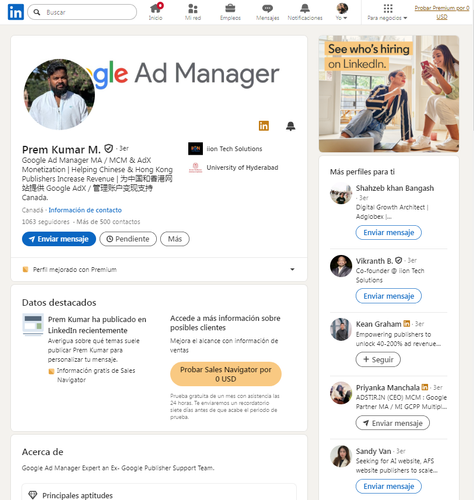Open Mensajes chat icon
474x500 pixels.
[267, 12]
